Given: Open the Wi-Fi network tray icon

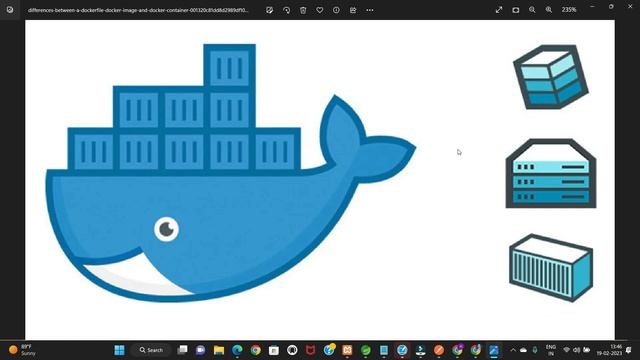Looking at the screenshot, I should (x=567, y=350).
